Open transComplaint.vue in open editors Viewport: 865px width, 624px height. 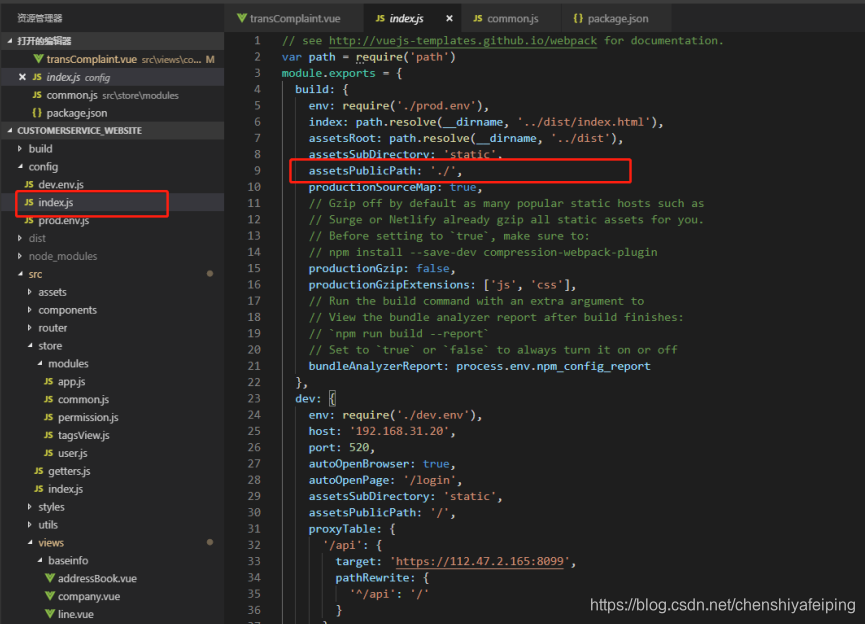point(92,59)
